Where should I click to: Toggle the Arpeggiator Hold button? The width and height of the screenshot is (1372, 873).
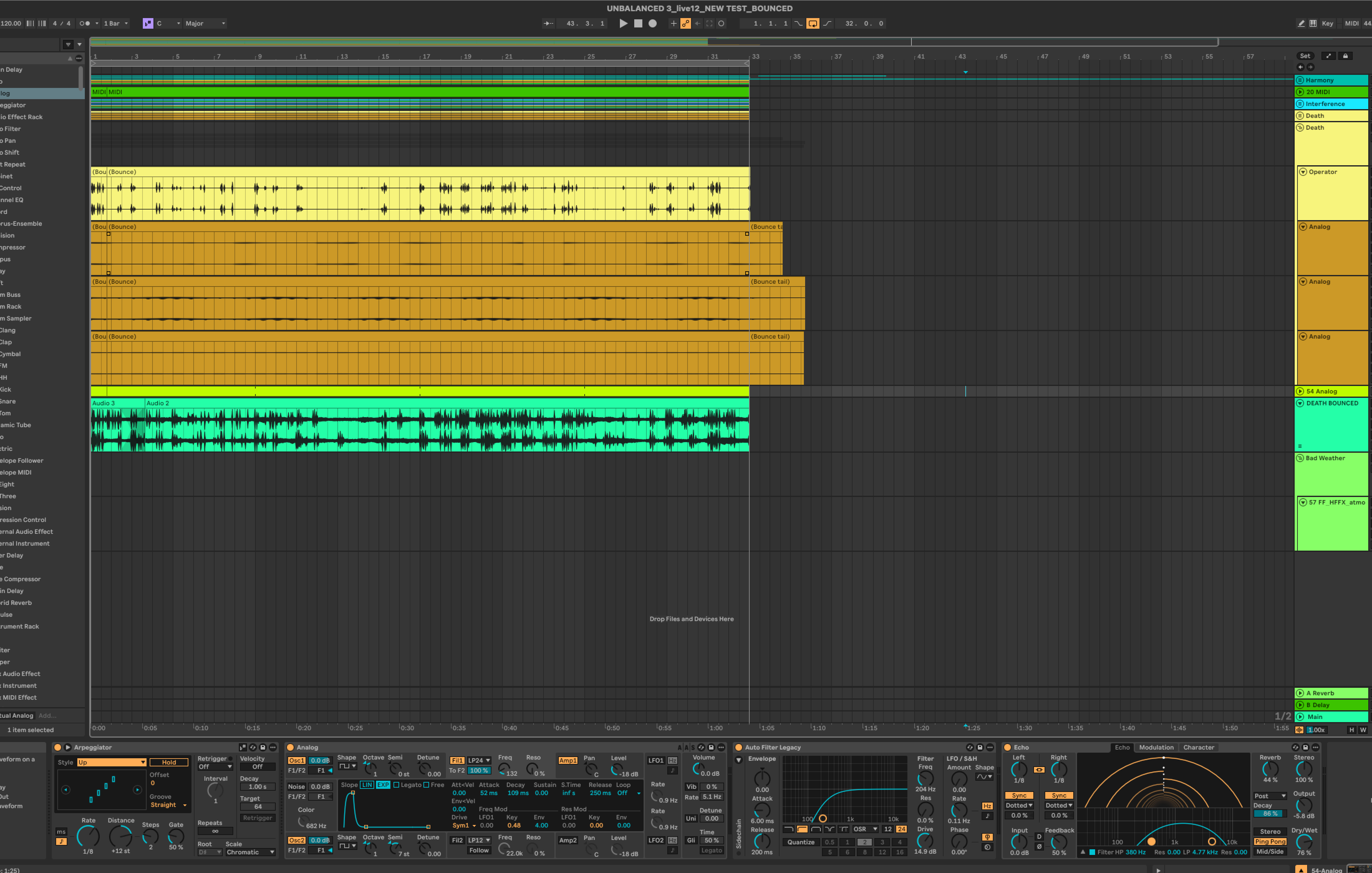[x=169, y=762]
